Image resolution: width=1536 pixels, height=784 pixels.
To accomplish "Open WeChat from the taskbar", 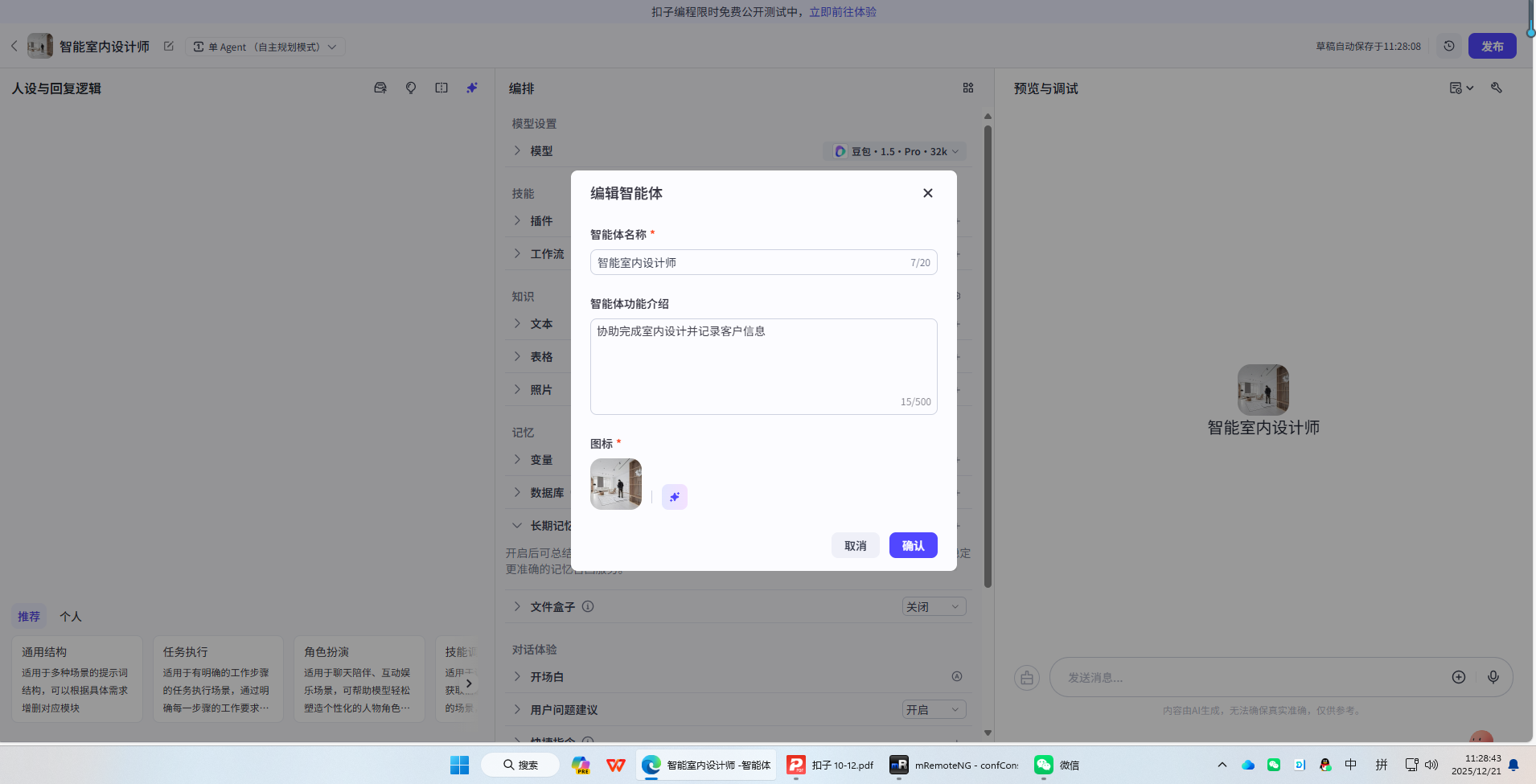I will 1042,765.
